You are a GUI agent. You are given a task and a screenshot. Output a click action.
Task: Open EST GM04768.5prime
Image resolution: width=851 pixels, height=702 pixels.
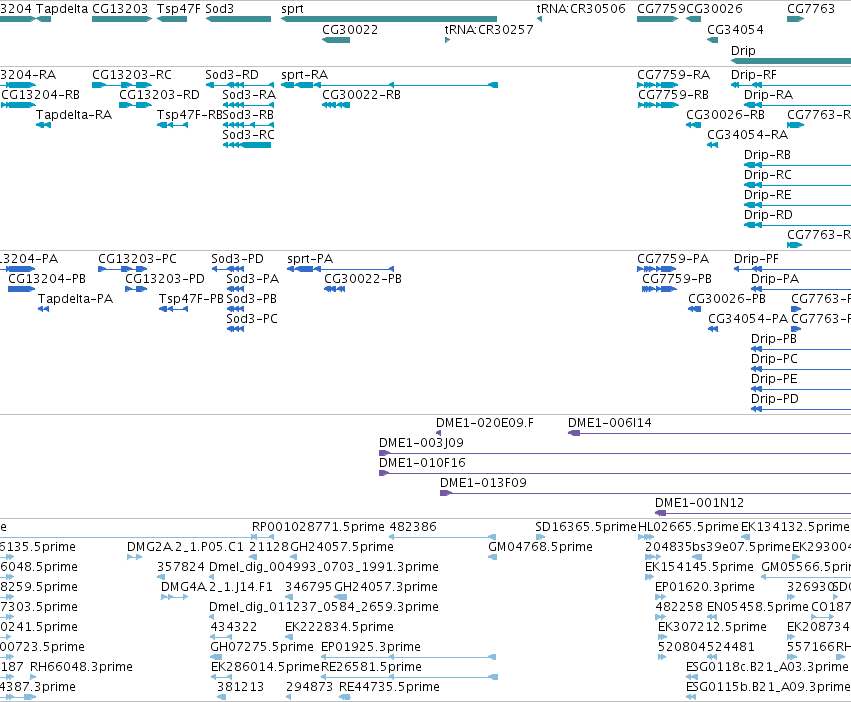(492, 557)
